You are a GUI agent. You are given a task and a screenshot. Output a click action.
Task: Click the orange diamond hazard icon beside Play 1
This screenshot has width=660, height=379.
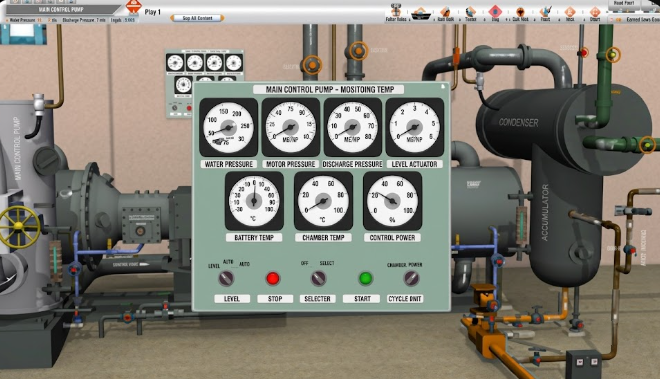point(134,7)
